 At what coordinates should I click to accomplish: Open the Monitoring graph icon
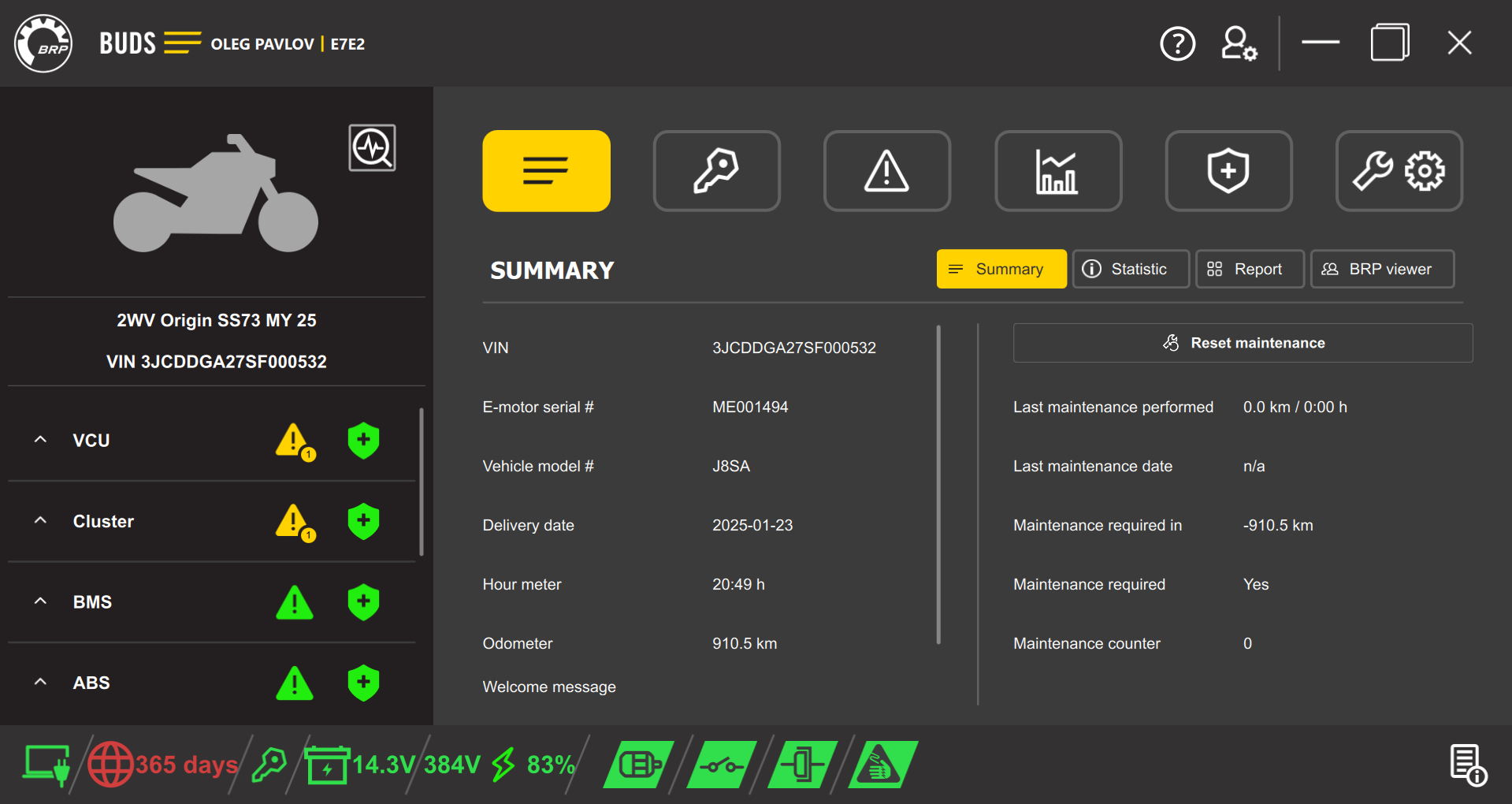(x=1058, y=170)
